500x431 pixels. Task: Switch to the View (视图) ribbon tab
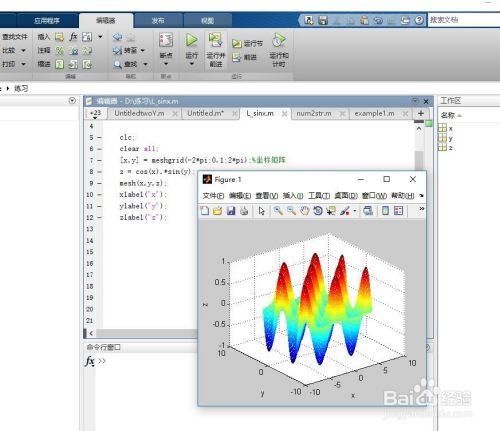pos(207,21)
